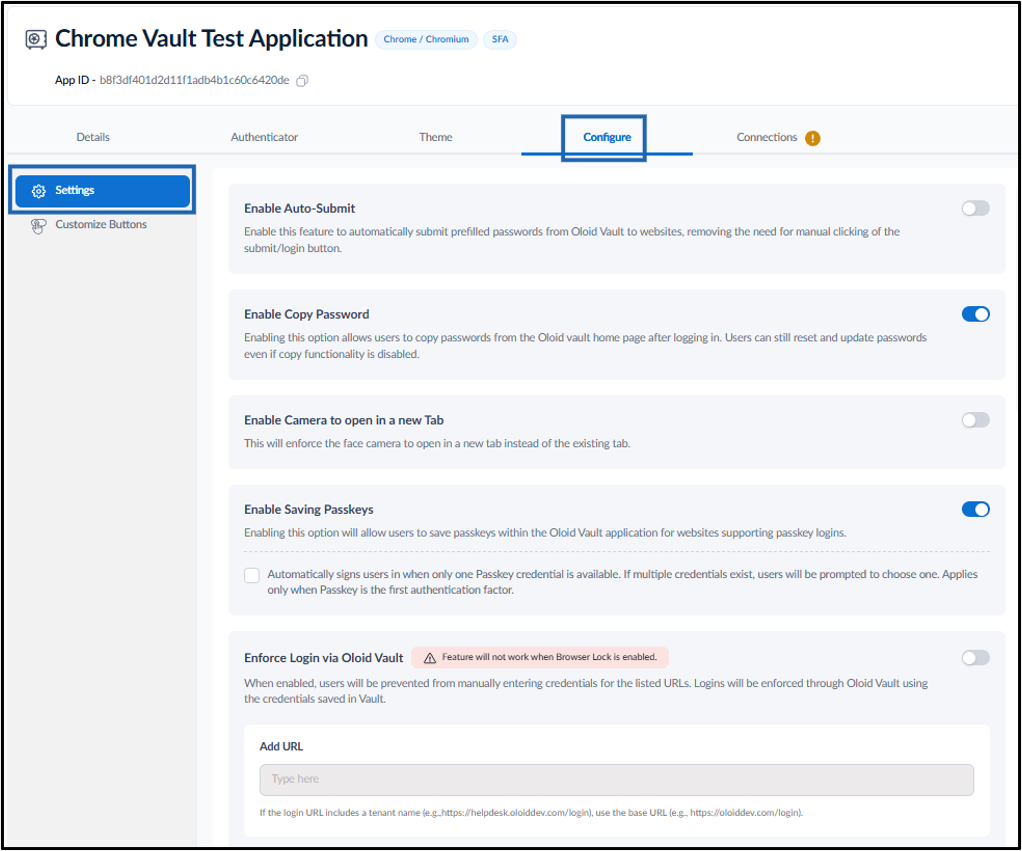Open the Details tab
Viewport: 1022px width, 851px height.
coord(93,137)
